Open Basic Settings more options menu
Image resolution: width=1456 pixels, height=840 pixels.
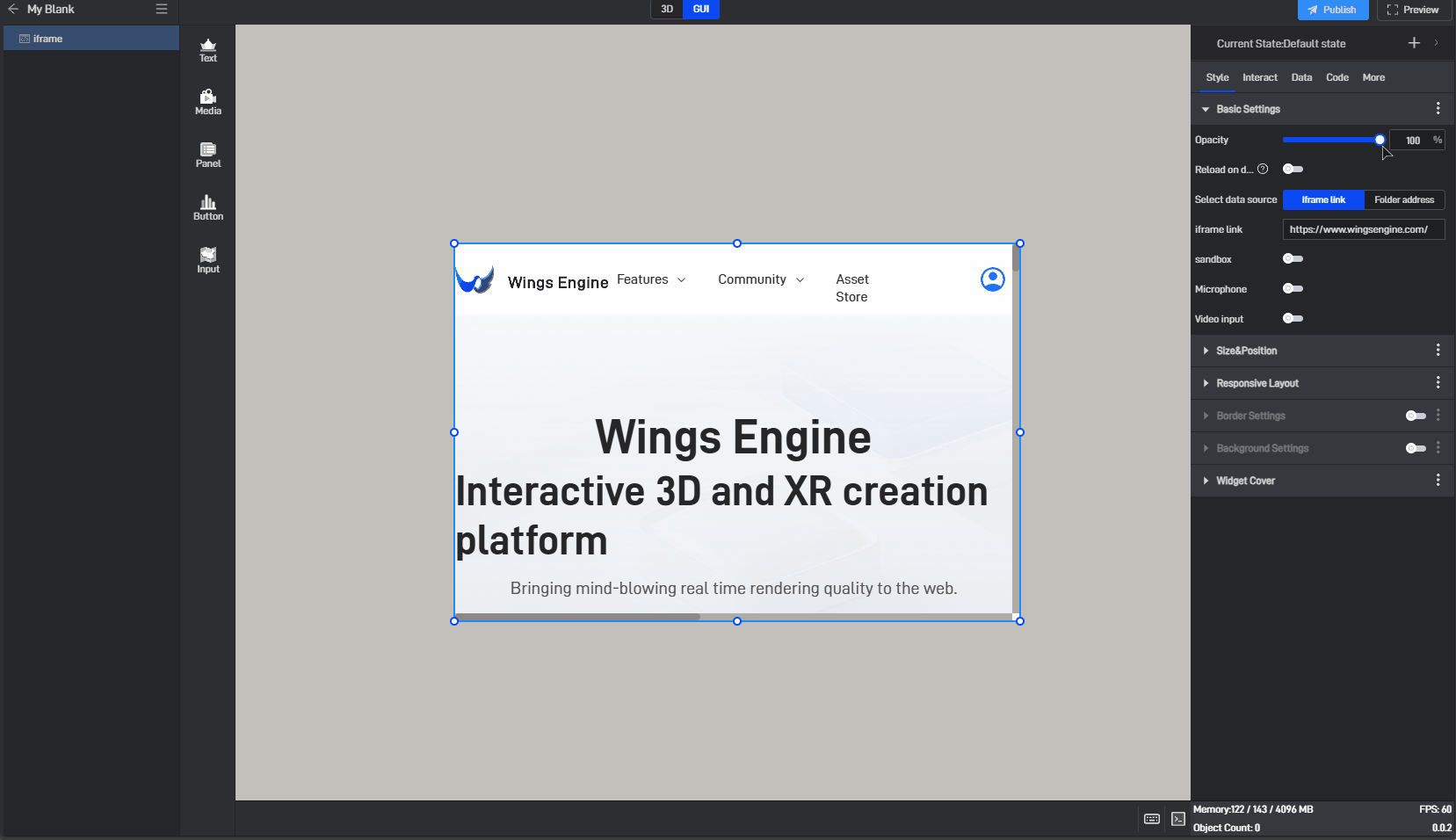pyautogui.click(x=1438, y=108)
